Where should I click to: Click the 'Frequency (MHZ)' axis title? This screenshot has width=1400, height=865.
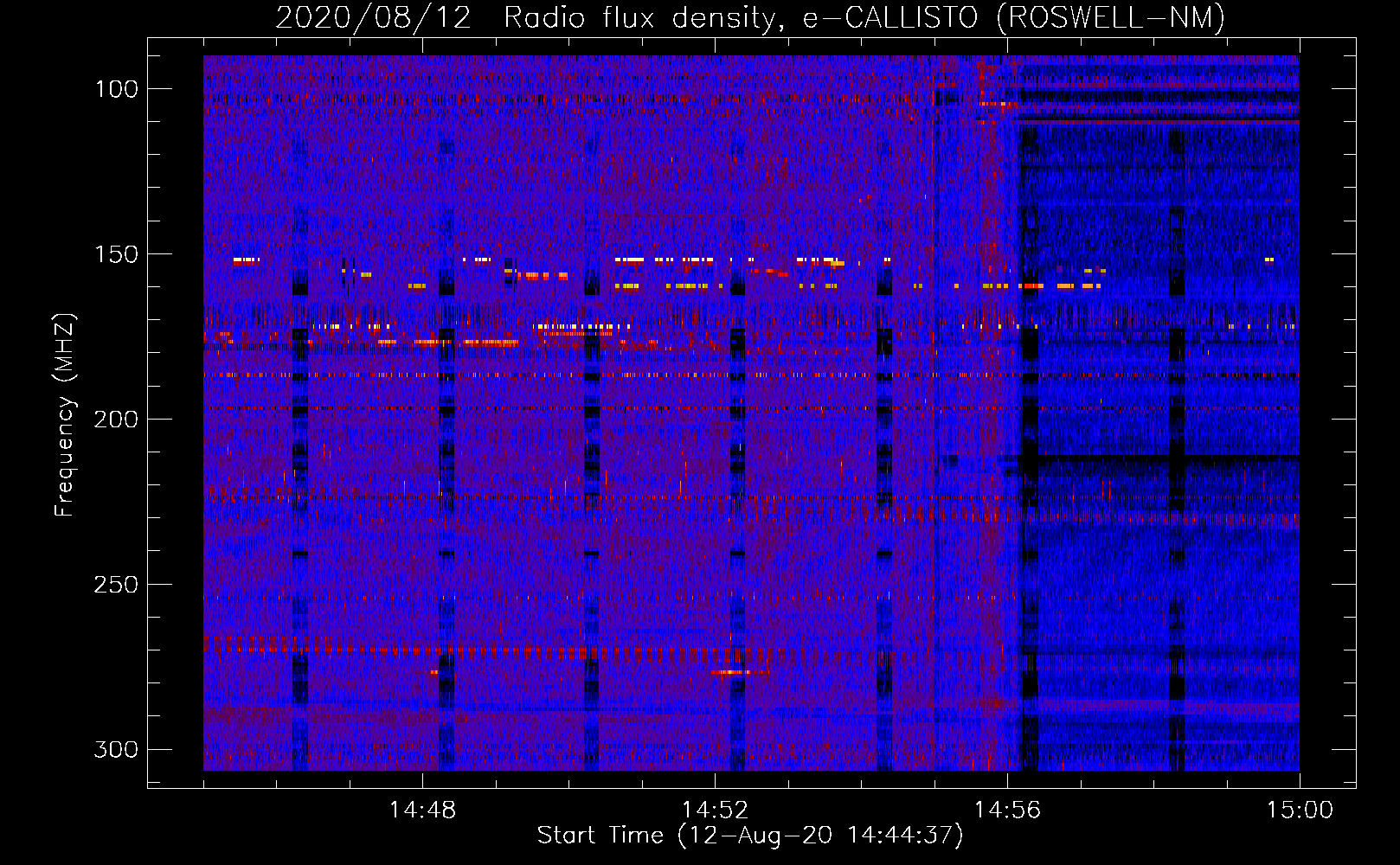point(66,415)
